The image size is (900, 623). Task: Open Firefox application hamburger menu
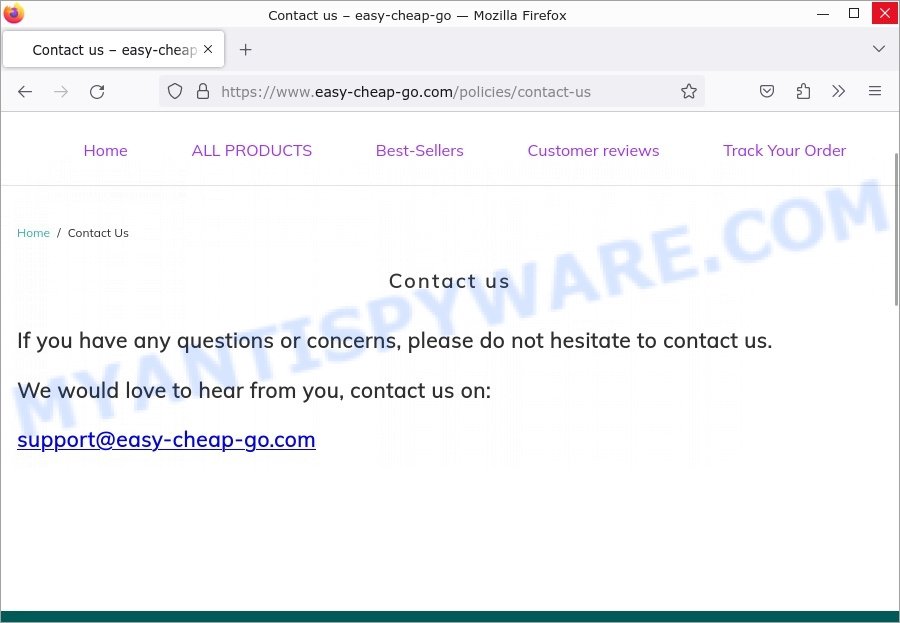(875, 91)
